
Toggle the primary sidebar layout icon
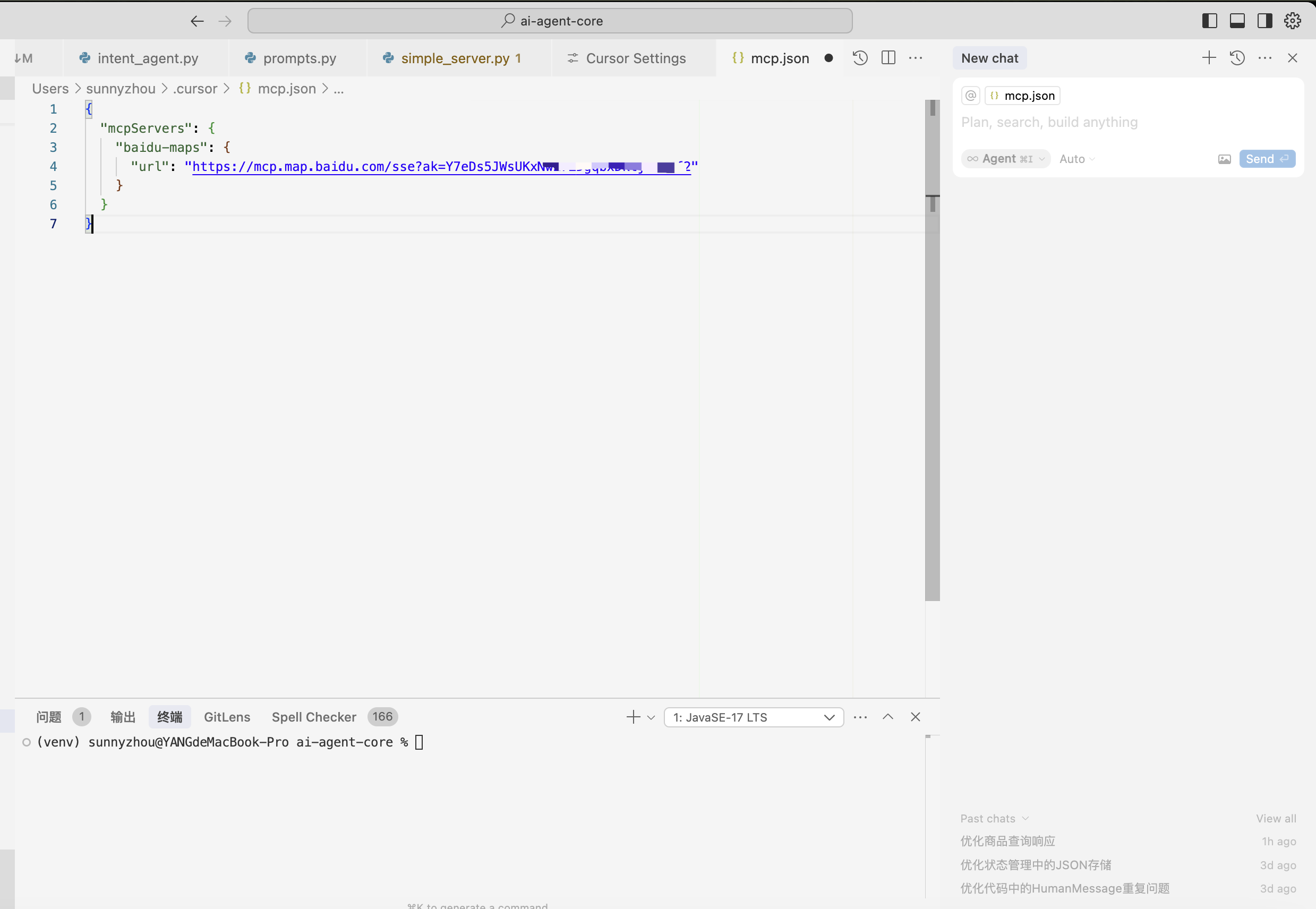(x=1209, y=21)
